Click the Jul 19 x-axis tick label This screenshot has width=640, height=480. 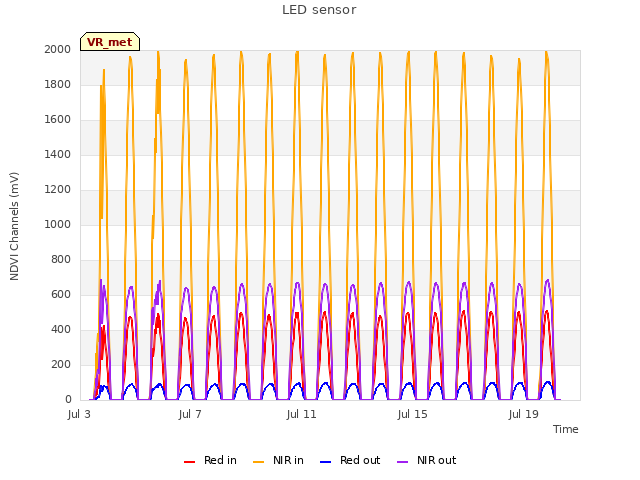524,414
